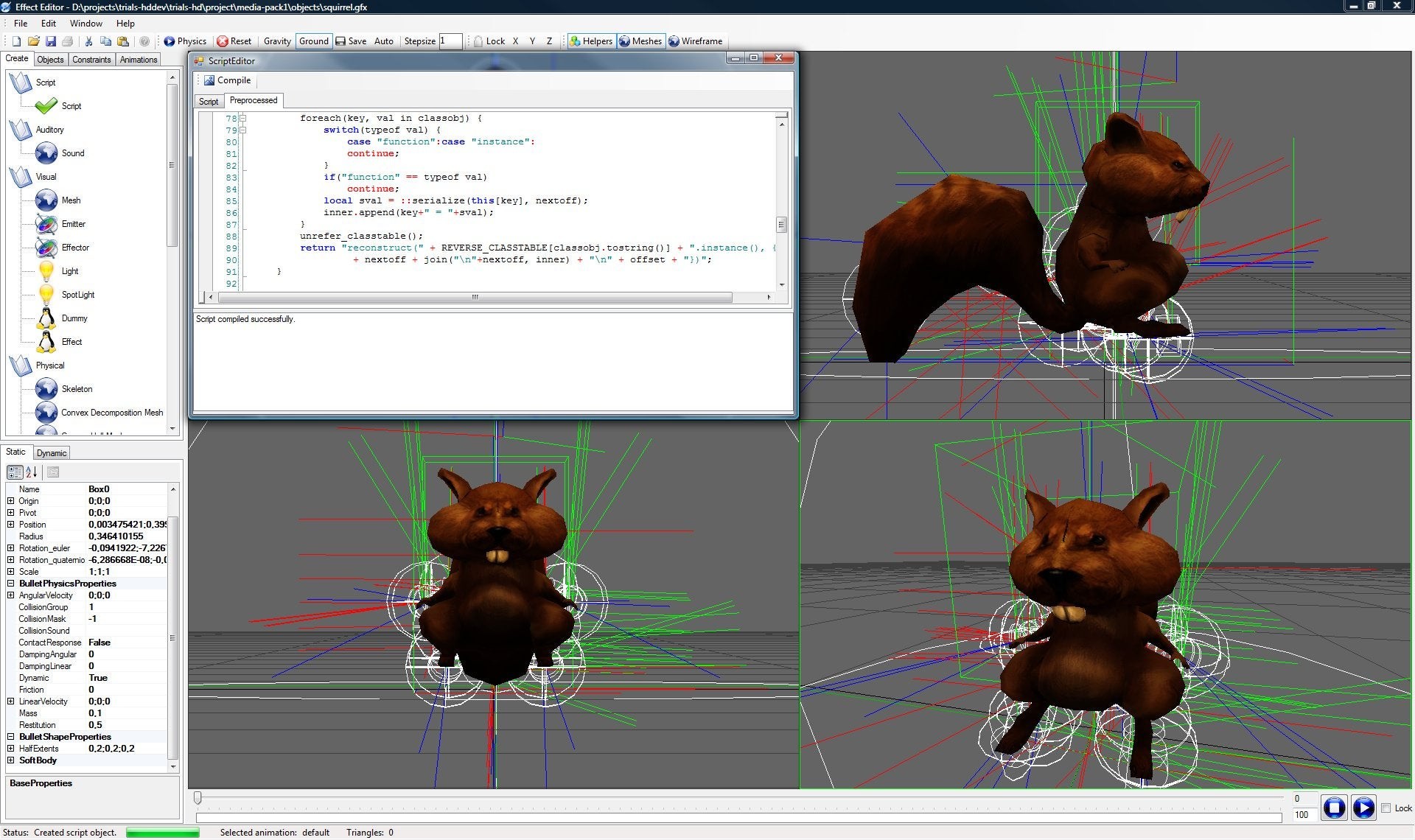
Task: Toggle Wireframe rendering mode
Action: pyautogui.click(x=695, y=41)
